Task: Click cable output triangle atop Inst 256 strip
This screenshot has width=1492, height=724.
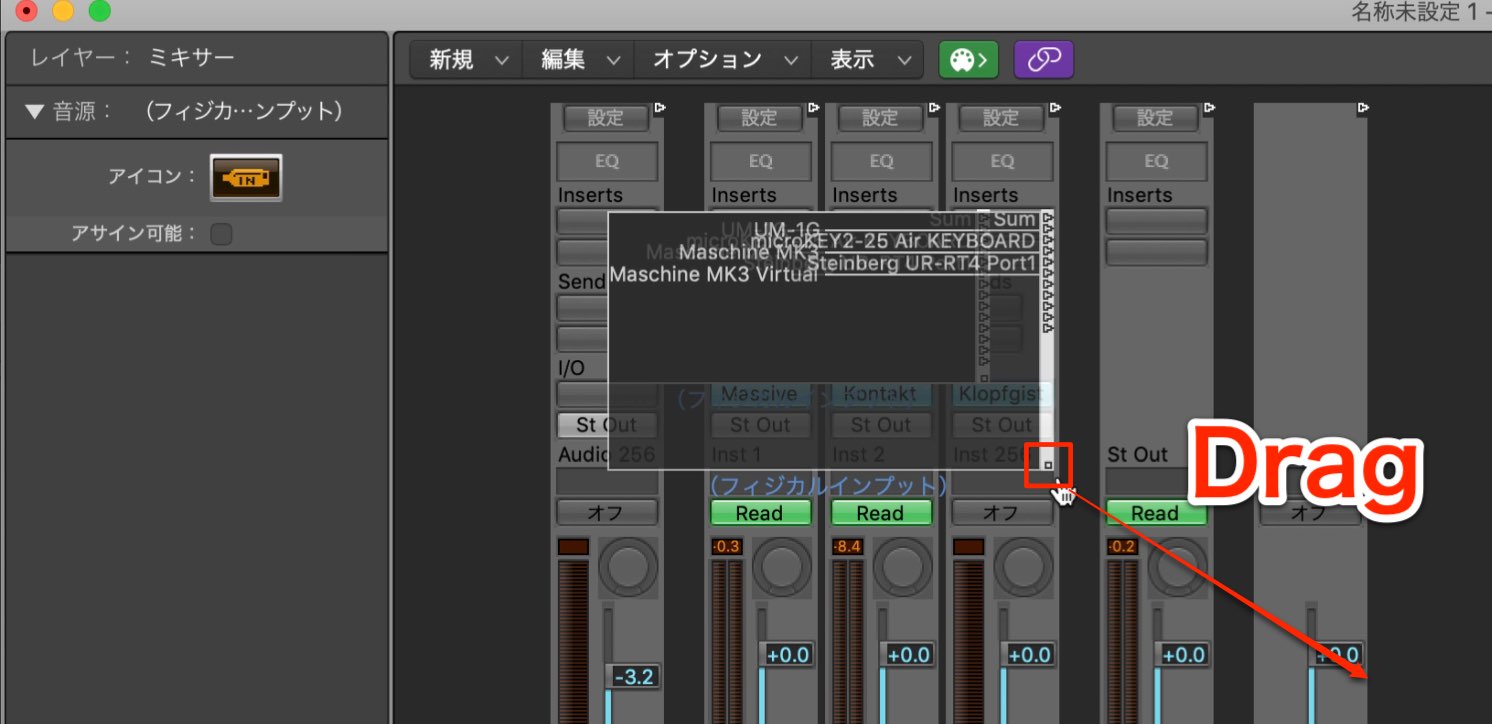Action: click(1055, 107)
